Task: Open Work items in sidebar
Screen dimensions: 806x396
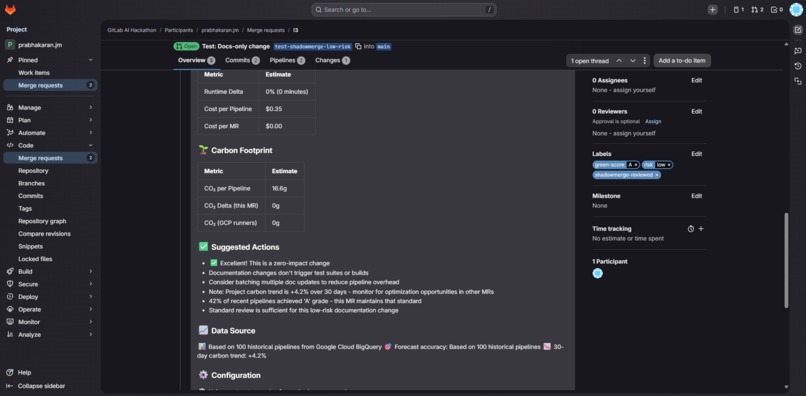Action: pyautogui.click(x=49, y=73)
